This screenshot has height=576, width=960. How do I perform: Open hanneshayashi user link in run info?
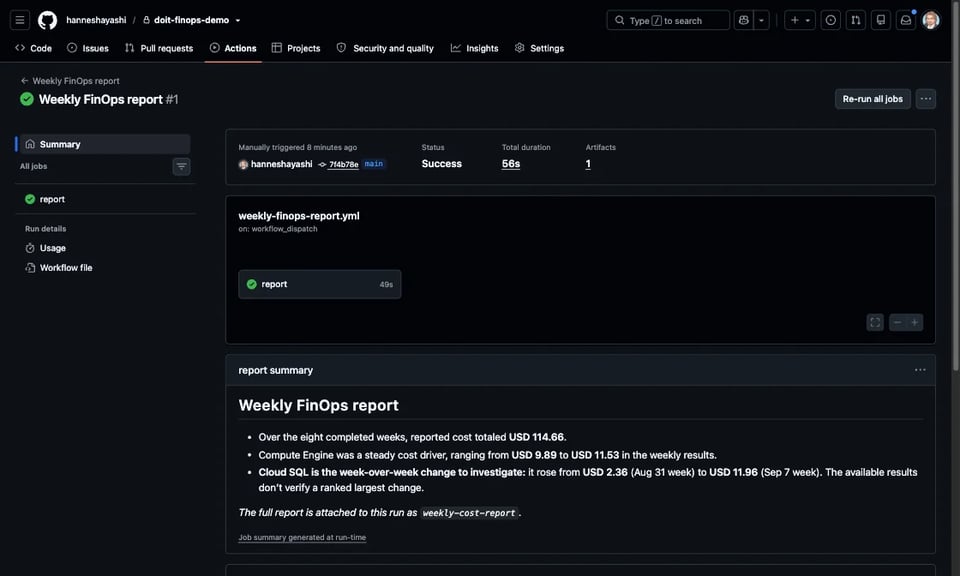281,164
